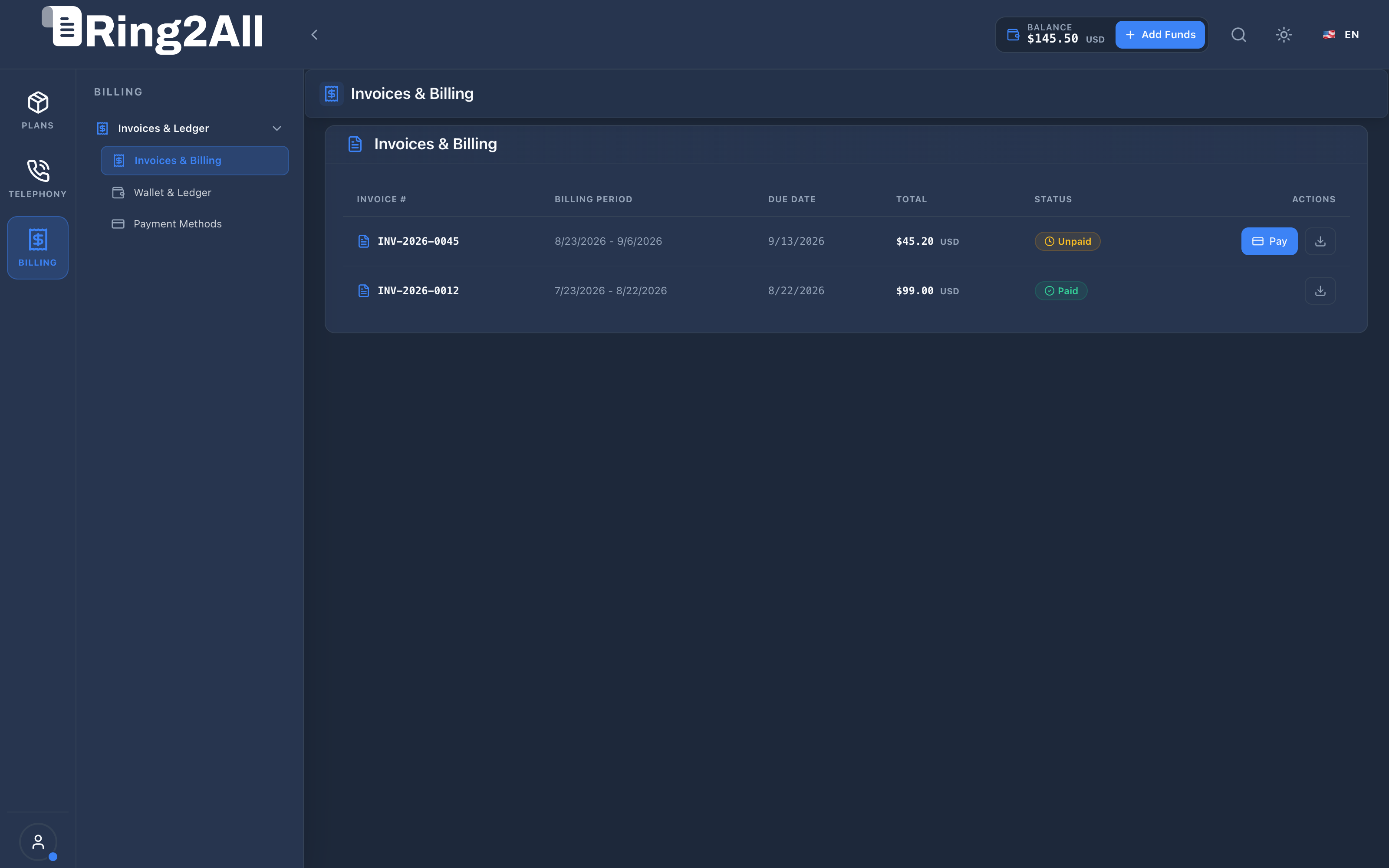
Task: Click the Payment Methods card icon
Action: click(118, 224)
